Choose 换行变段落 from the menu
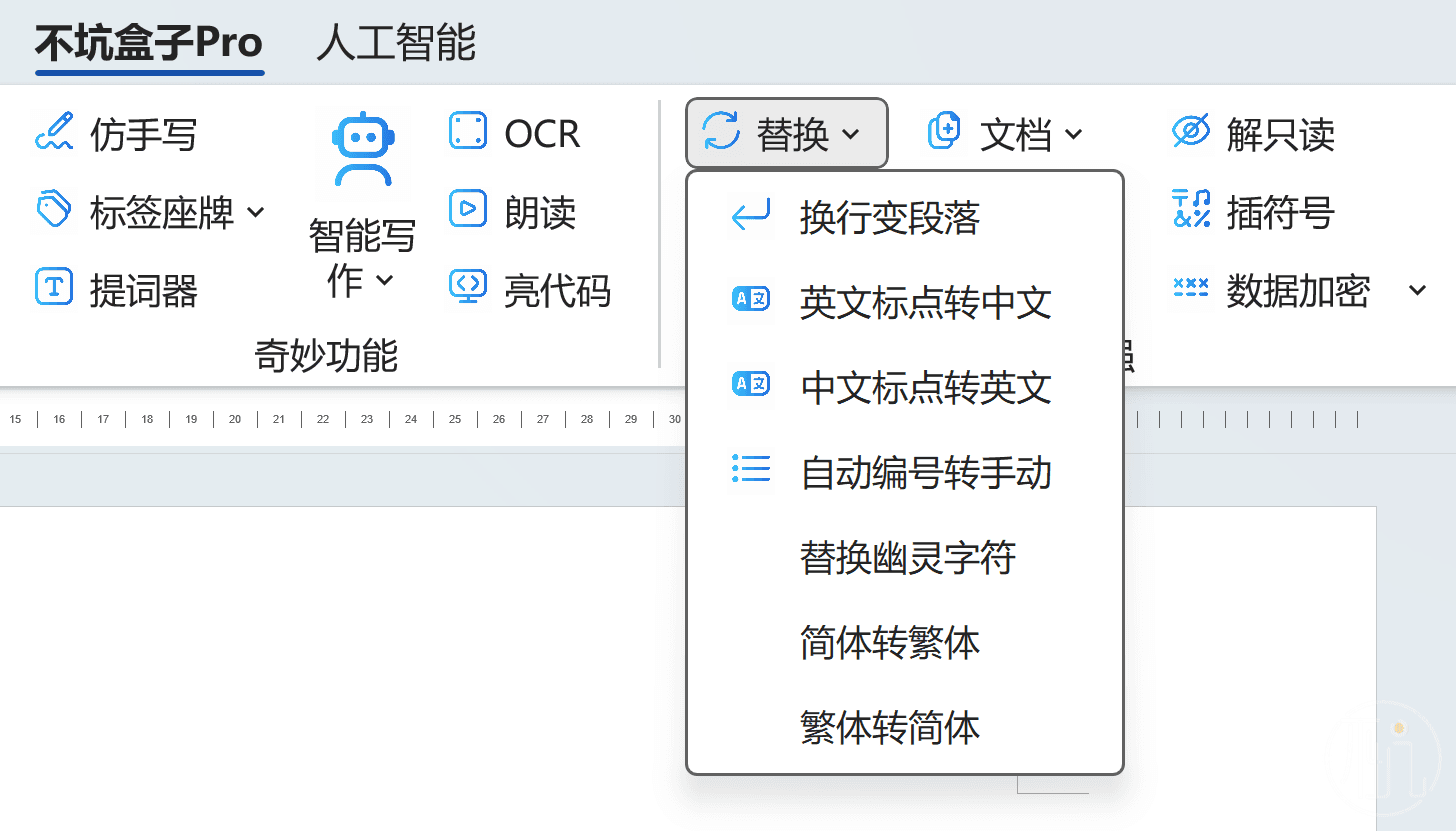 pos(905,218)
